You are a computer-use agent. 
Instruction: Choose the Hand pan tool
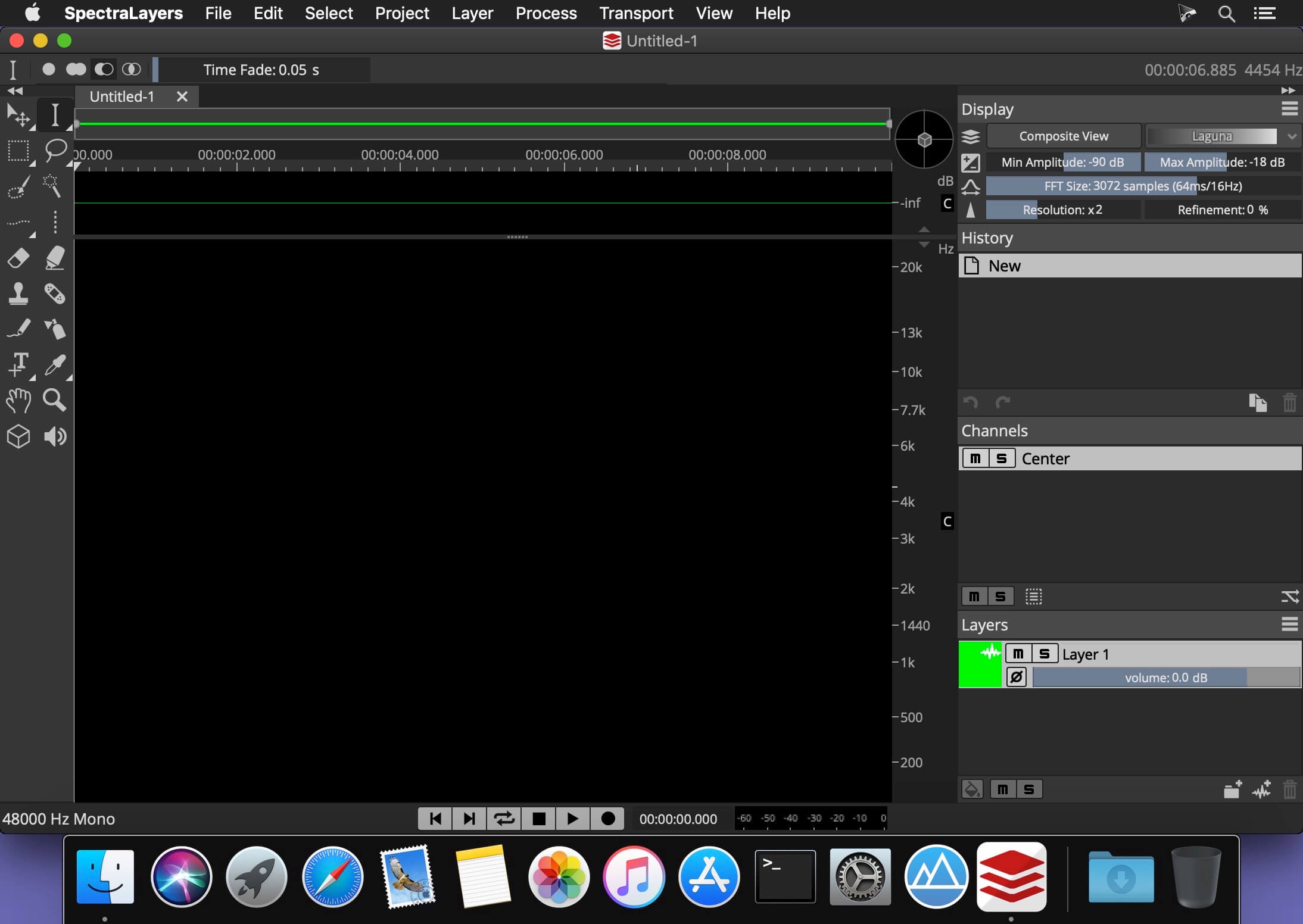point(18,401)
